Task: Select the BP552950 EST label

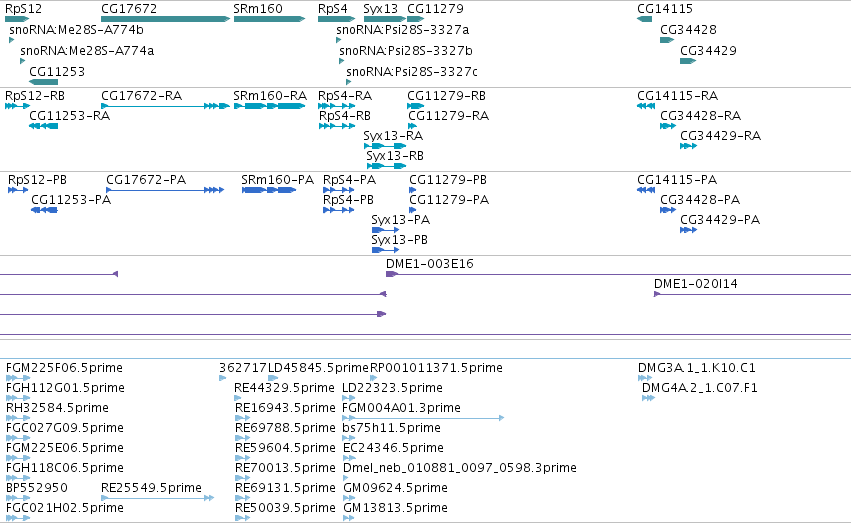Action: (37, 488)
